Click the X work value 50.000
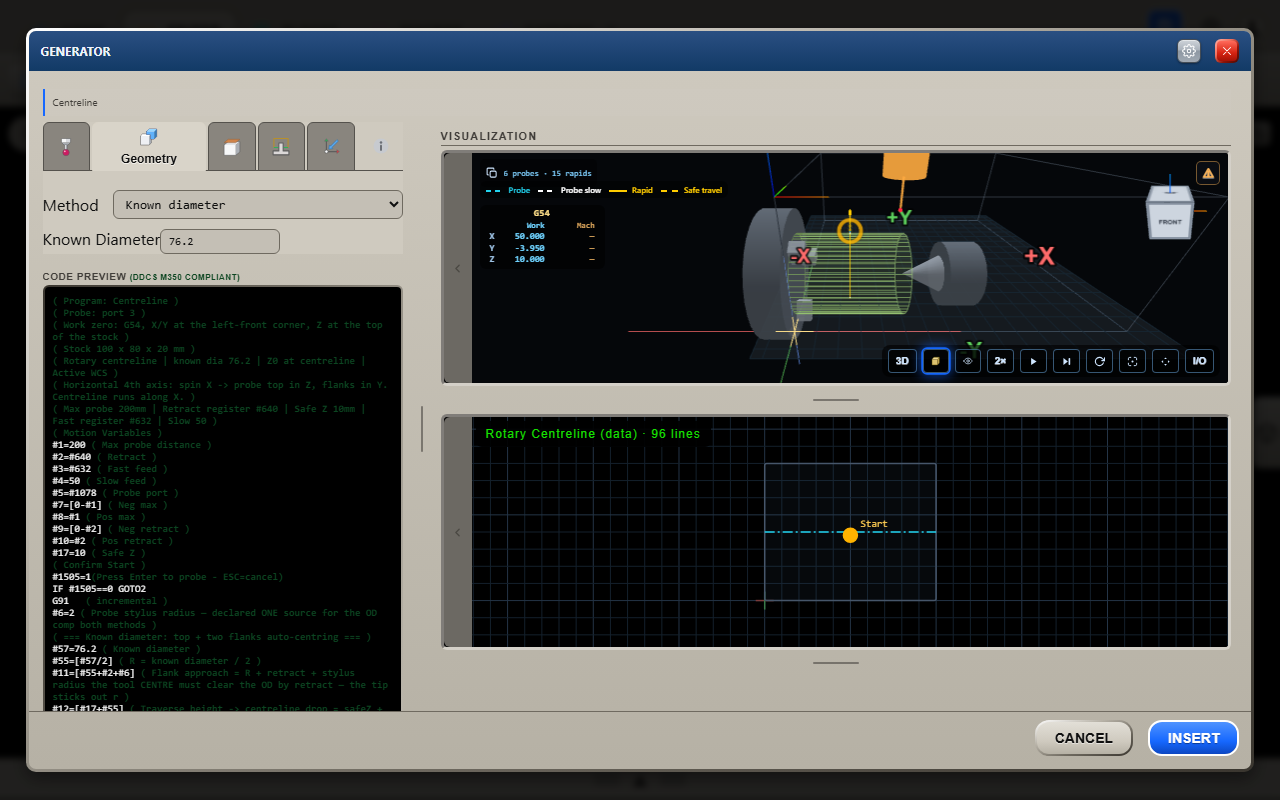Screen dimensions: 1280x800 pos(529,237)
